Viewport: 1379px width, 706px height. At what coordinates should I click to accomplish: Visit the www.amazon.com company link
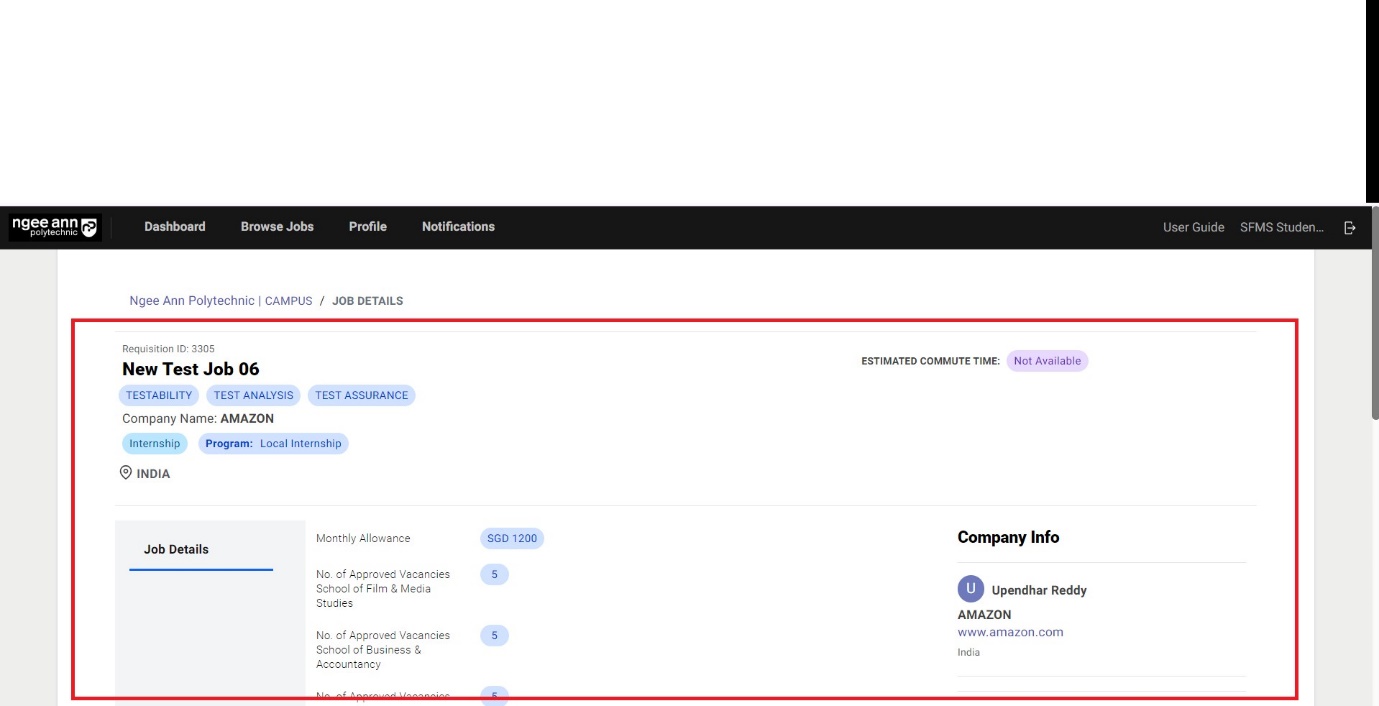click(1010, 632)
